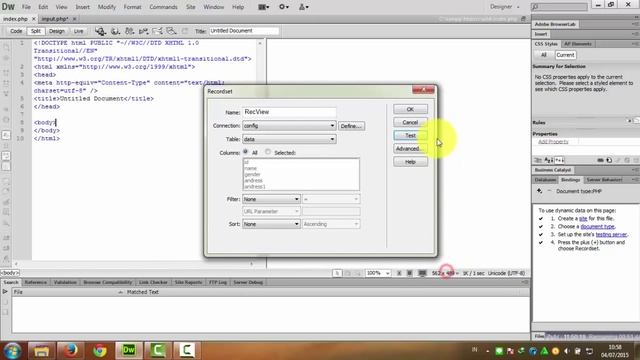Click the Preview in Browser globe icon
The height and width of the screenshot is (360, 640).
115,31
